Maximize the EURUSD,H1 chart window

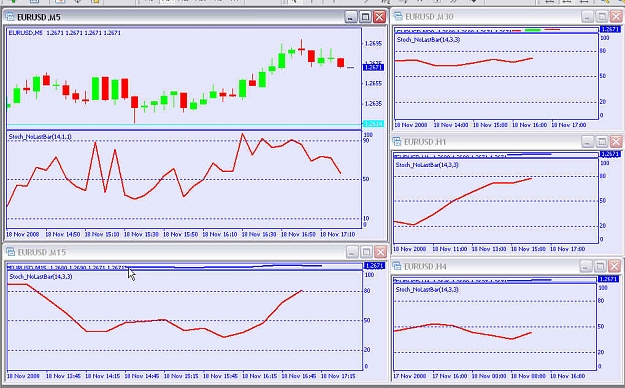point(601,142)
